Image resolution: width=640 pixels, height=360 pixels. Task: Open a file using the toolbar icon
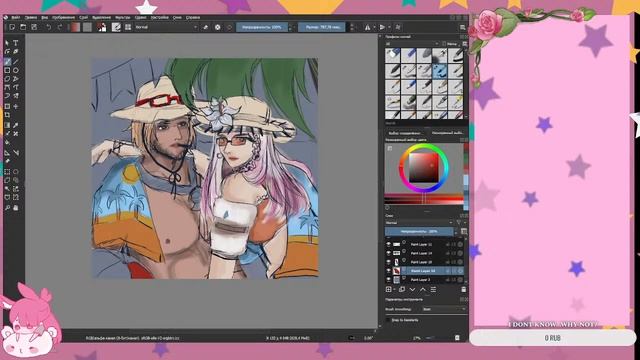coord(23,27)
